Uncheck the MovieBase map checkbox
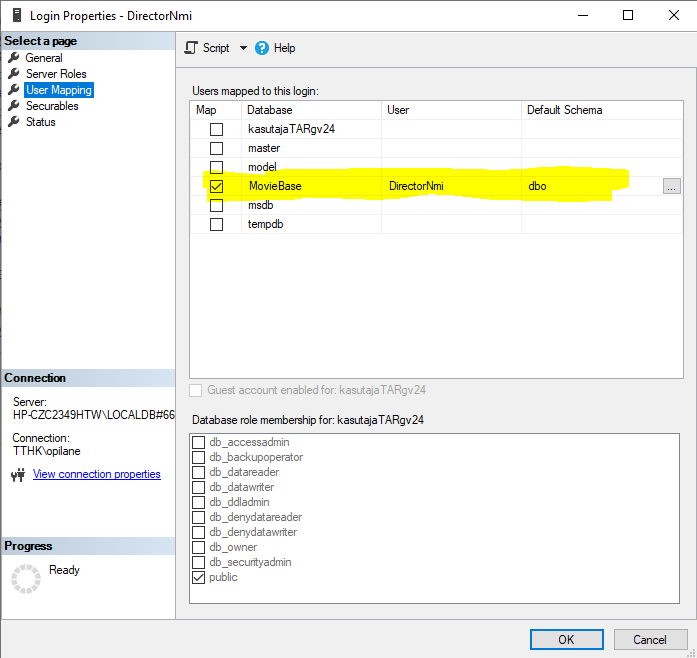 click(216, 186)
